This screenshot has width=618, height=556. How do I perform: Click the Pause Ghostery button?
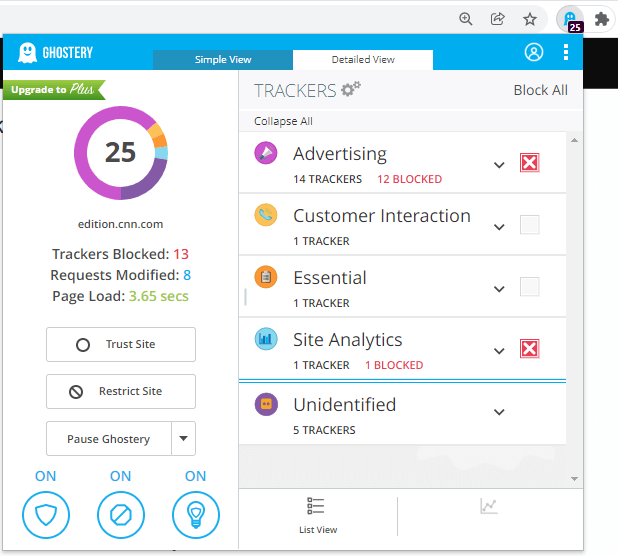coord(109,439)
